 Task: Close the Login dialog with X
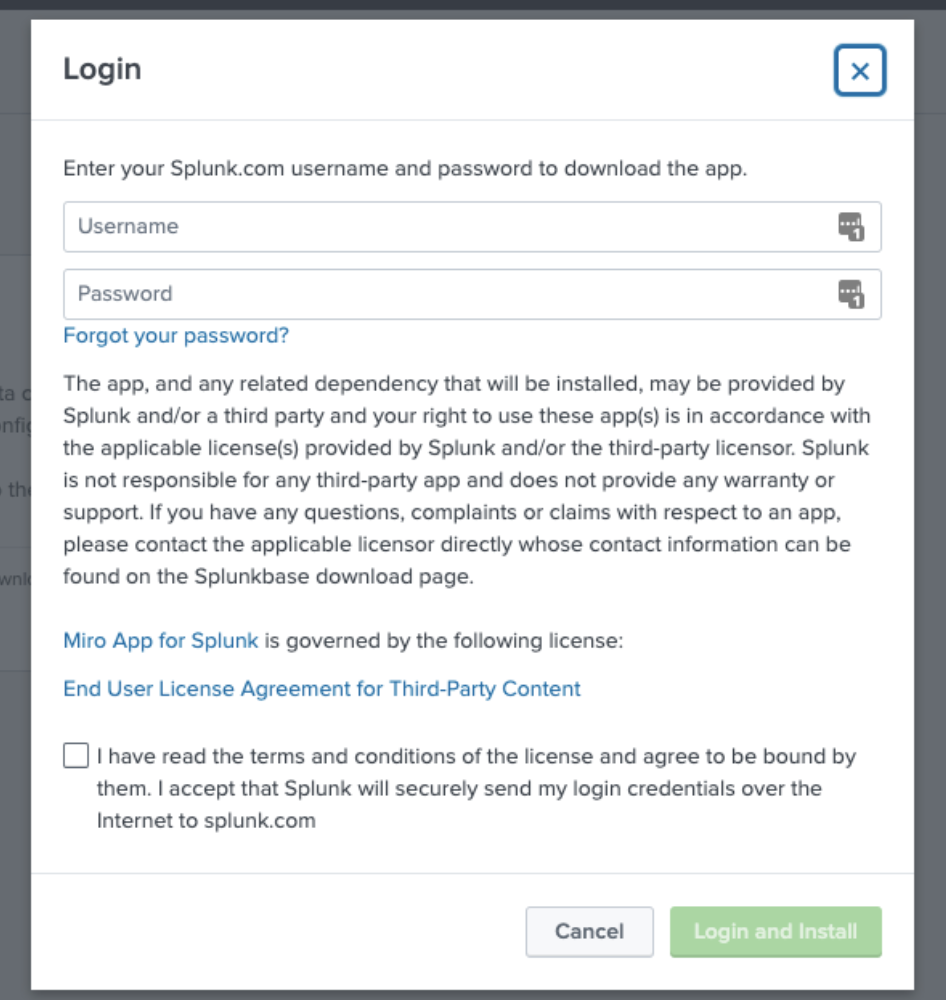tap(860, 71)
